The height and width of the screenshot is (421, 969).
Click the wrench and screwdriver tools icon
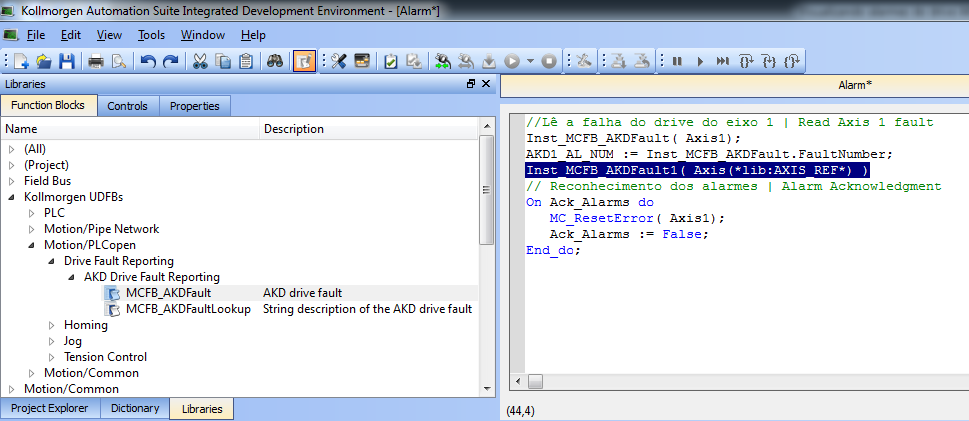(338, 61)
